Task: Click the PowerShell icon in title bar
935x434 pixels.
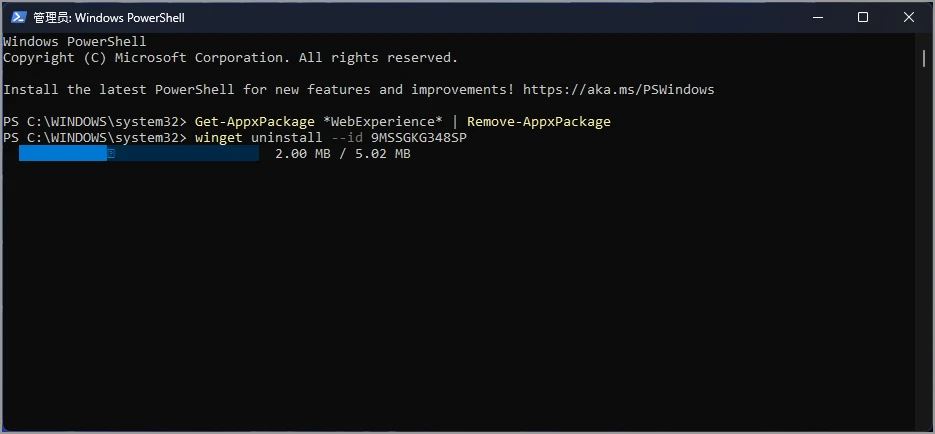Action: pyautogui.click(x=17, y=17)
